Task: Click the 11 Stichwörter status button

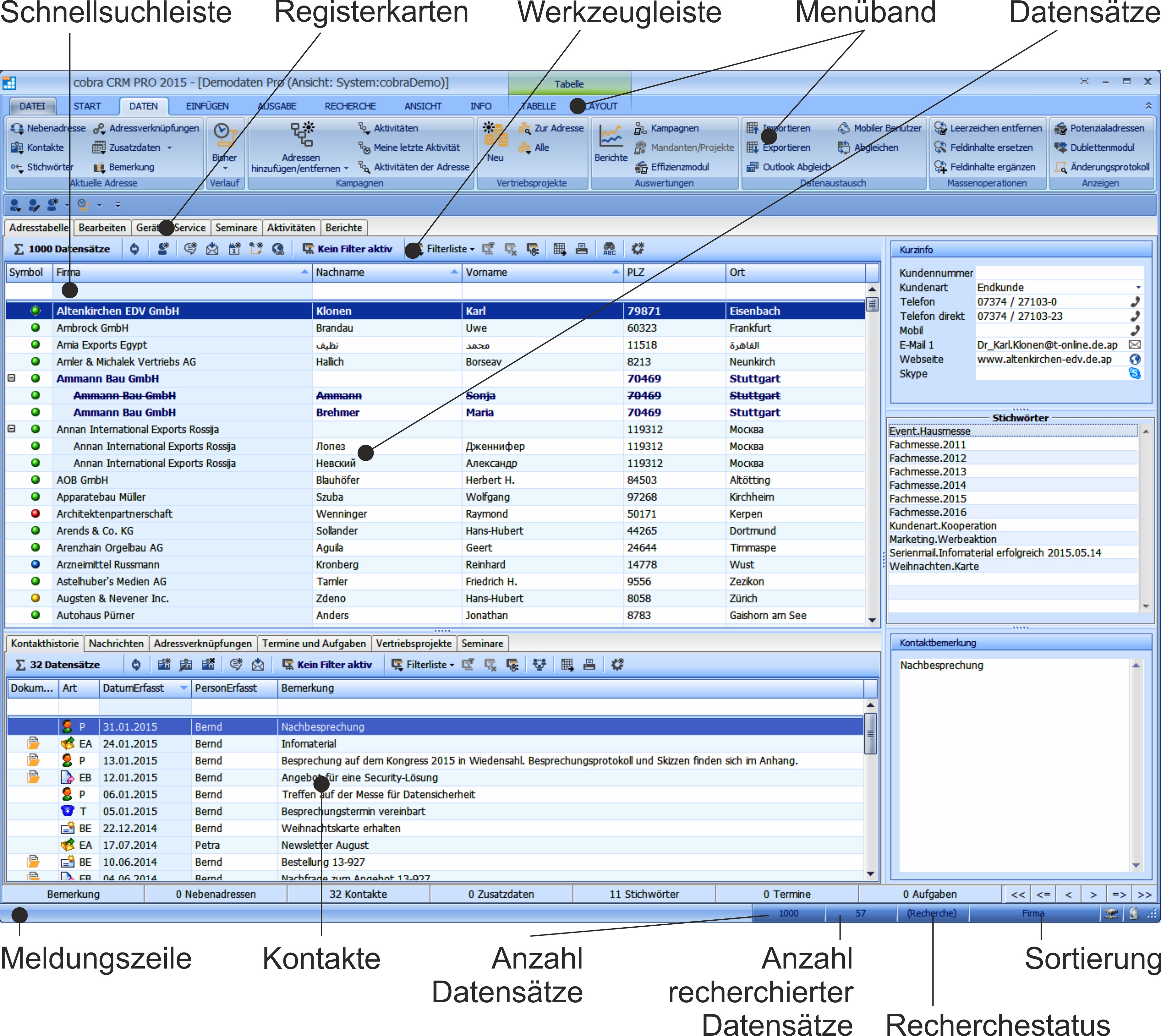Action: 644,894
